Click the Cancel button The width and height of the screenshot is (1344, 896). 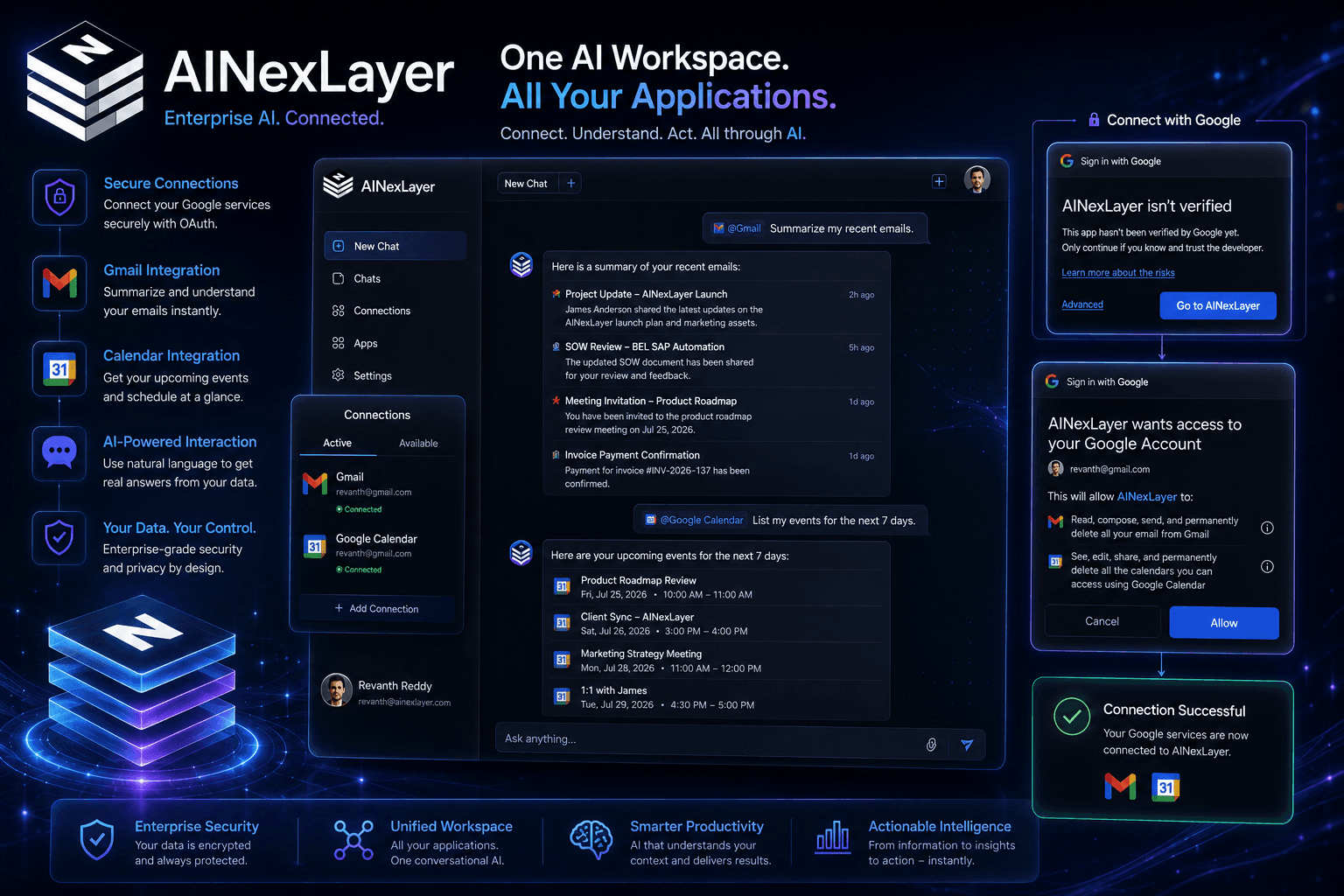[x=1102, y=621]
